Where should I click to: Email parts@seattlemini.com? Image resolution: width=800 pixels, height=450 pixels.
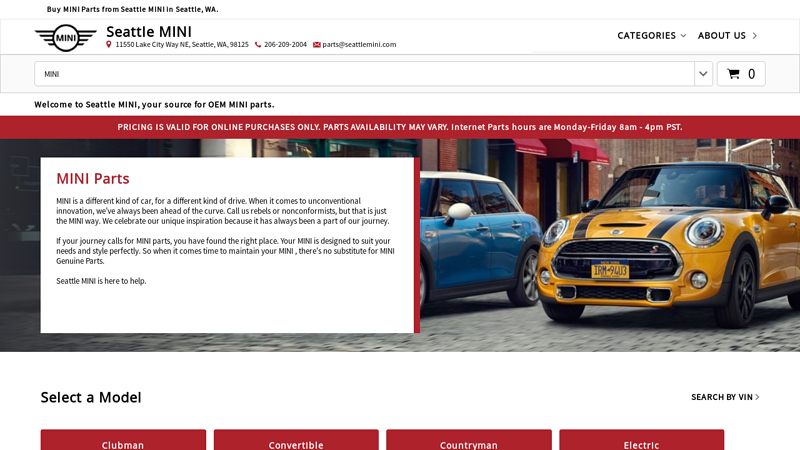[x=359, y=44]
